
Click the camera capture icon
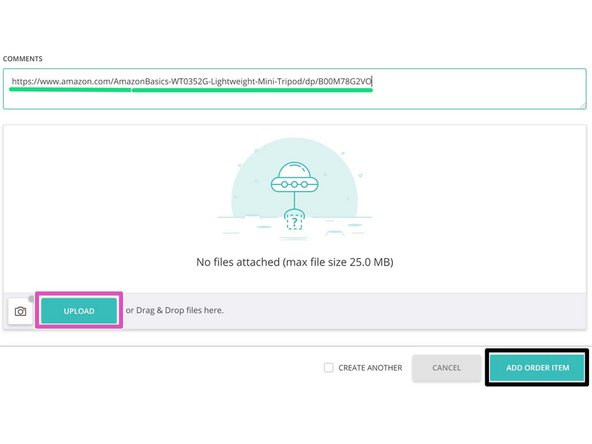(x=20, y=311)
